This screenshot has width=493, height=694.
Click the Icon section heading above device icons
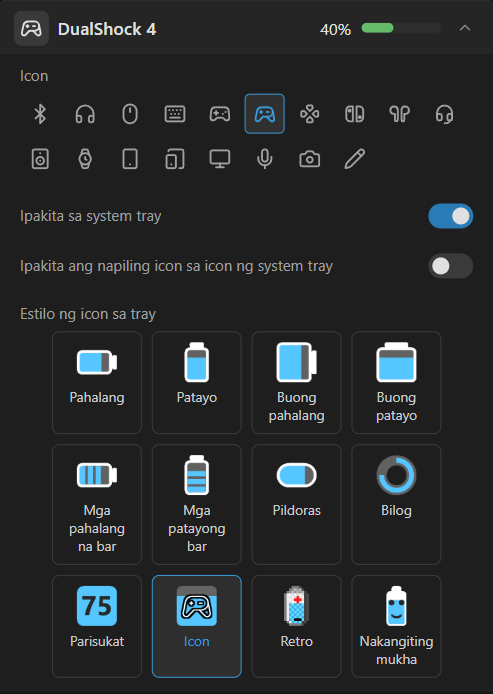(34, 76)
